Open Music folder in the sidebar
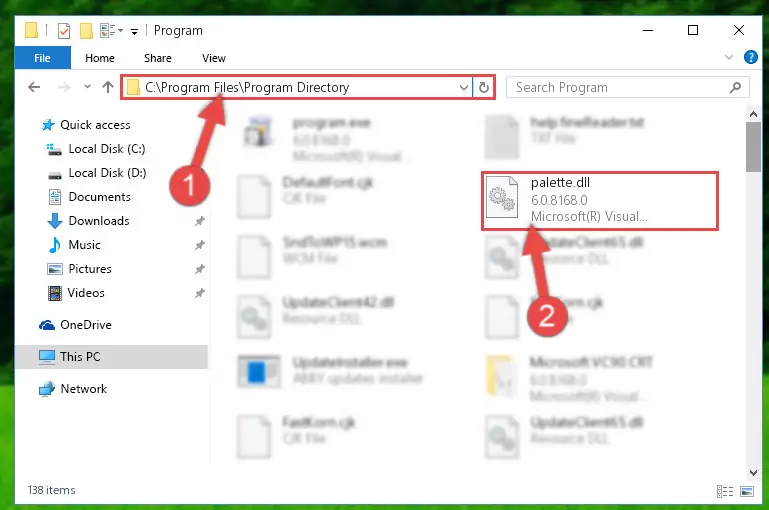769x510 pixels. coord(84,245)
